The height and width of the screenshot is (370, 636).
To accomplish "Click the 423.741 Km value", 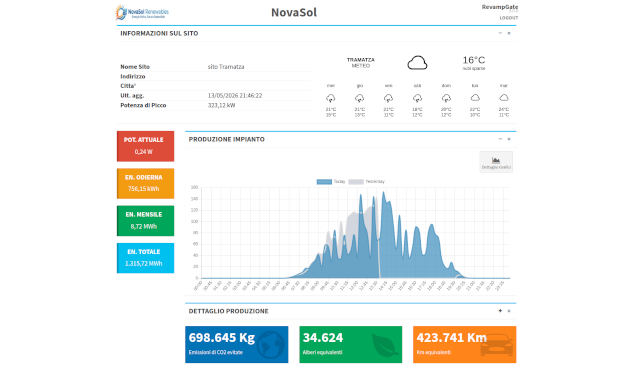I will click(451, 338).
